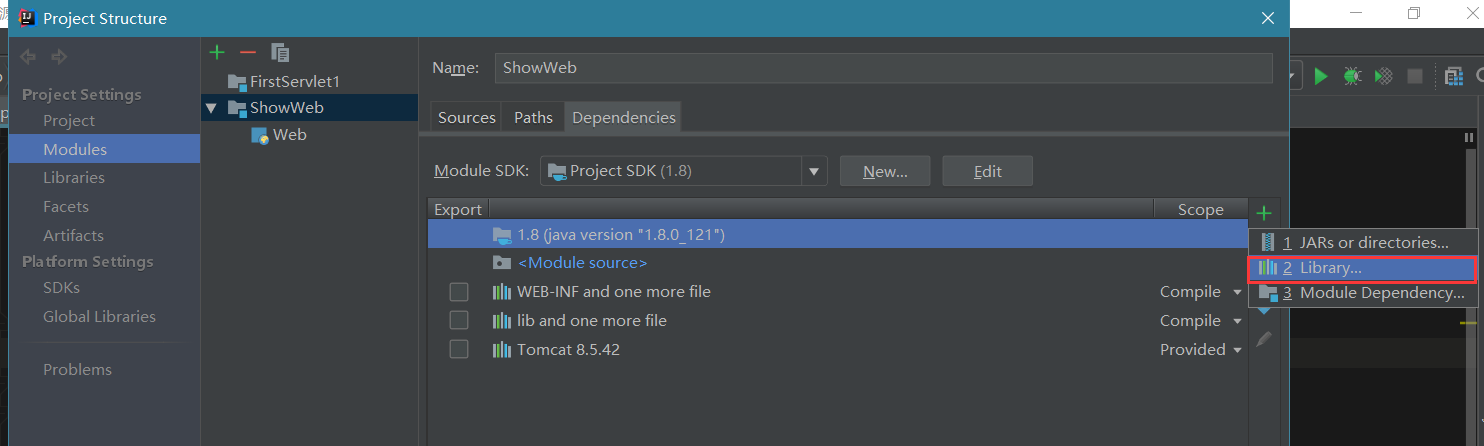The height and width of the screenshot is (446, 1484).
Task: Remove the selected module with the red minus icon
Action: click(248, 52)
